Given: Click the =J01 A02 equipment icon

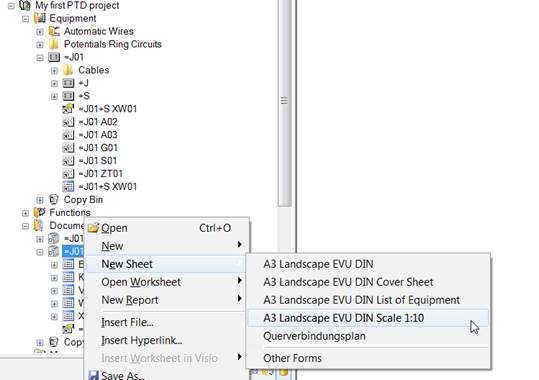Looking at the screenshot, I should (68, 122).
